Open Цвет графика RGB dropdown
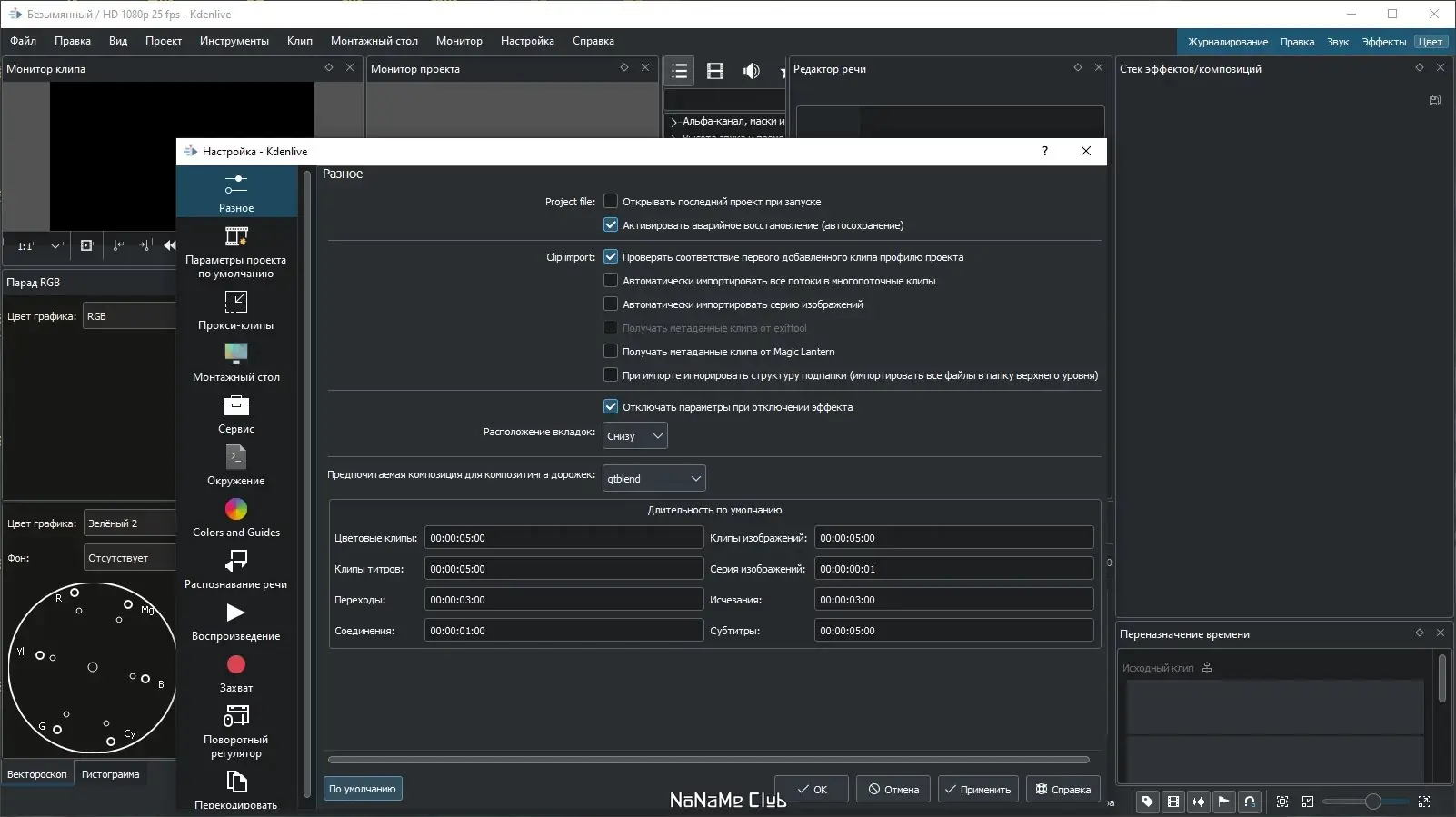Image resolution: width=1456 pixels, height=817 pixels. click(129, 316)
